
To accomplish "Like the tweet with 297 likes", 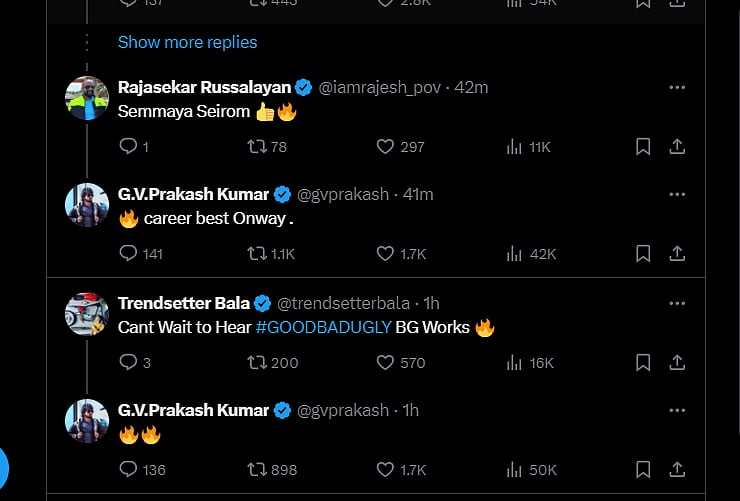I will (x=386, y=147).
